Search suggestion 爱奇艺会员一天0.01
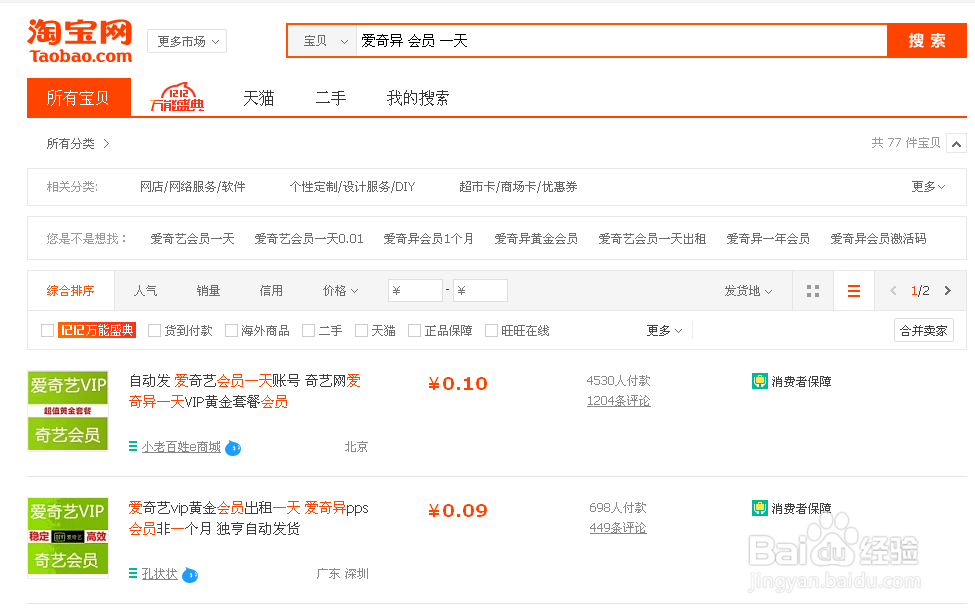 pos(309,239)
